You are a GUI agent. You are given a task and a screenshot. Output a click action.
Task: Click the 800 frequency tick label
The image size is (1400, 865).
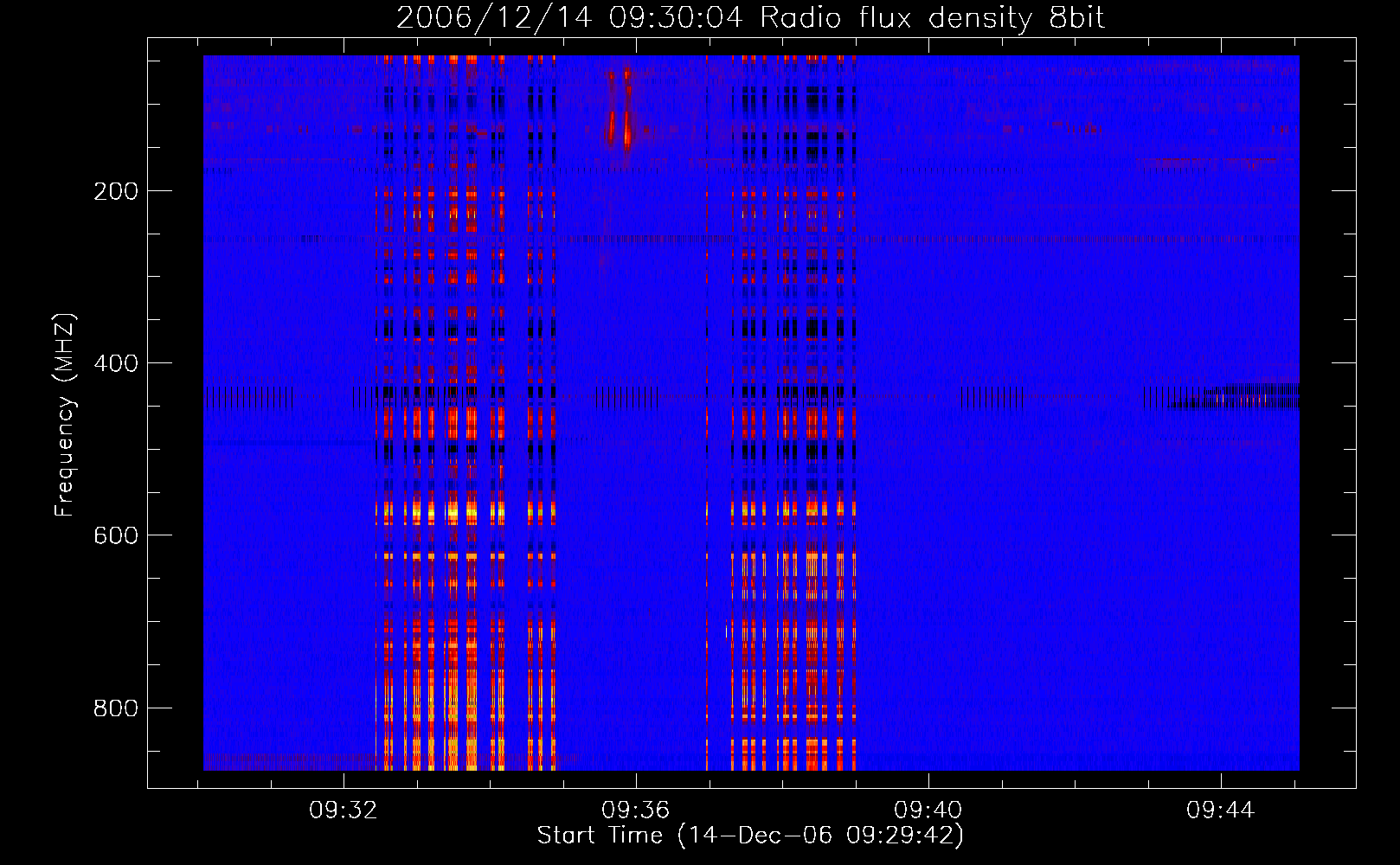[116, 708]
